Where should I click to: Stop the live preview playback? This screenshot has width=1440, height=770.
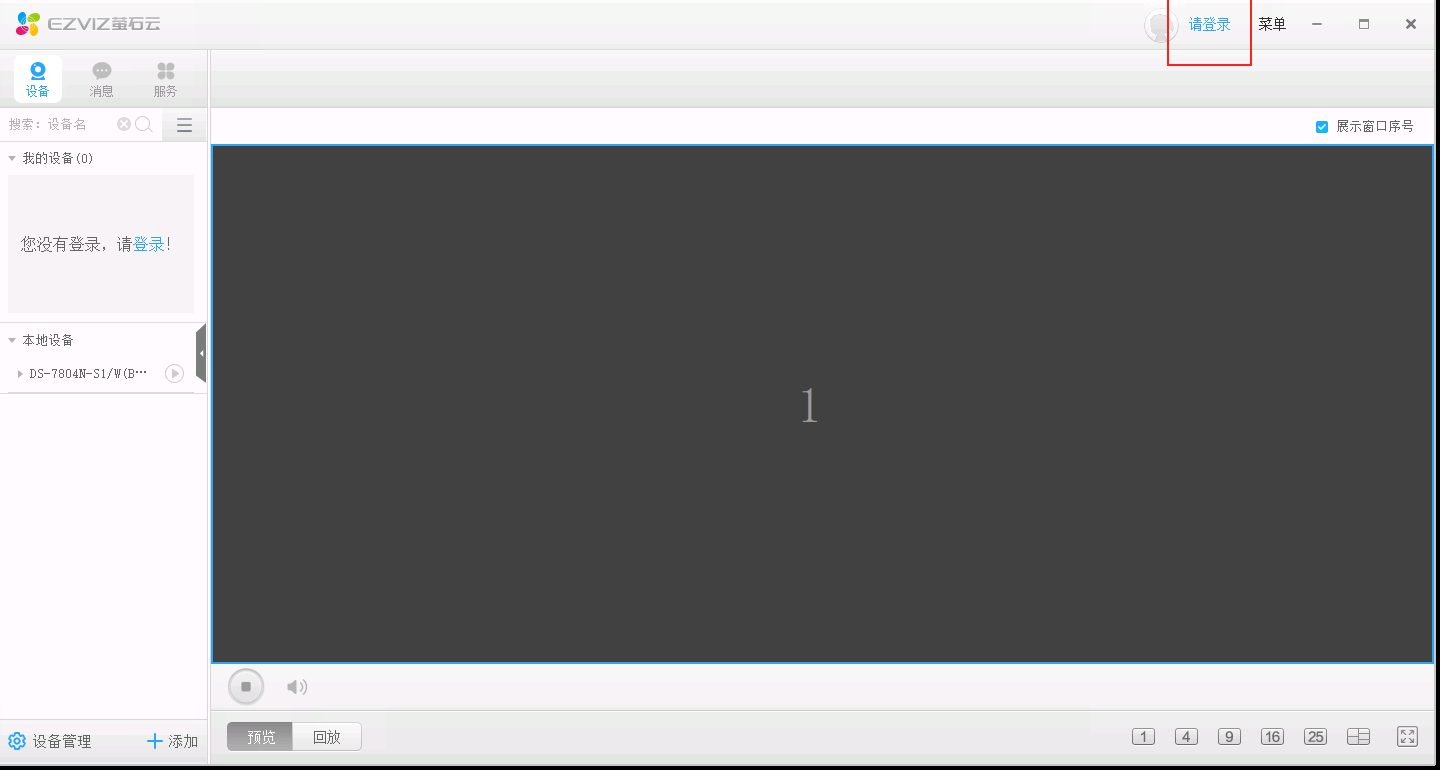(x=246, y=687)
